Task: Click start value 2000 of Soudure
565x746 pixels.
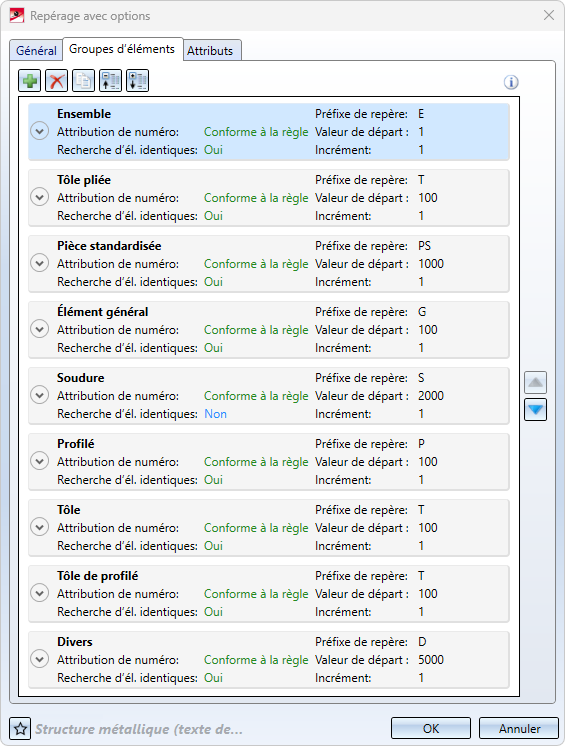Action: pos(431,396)
